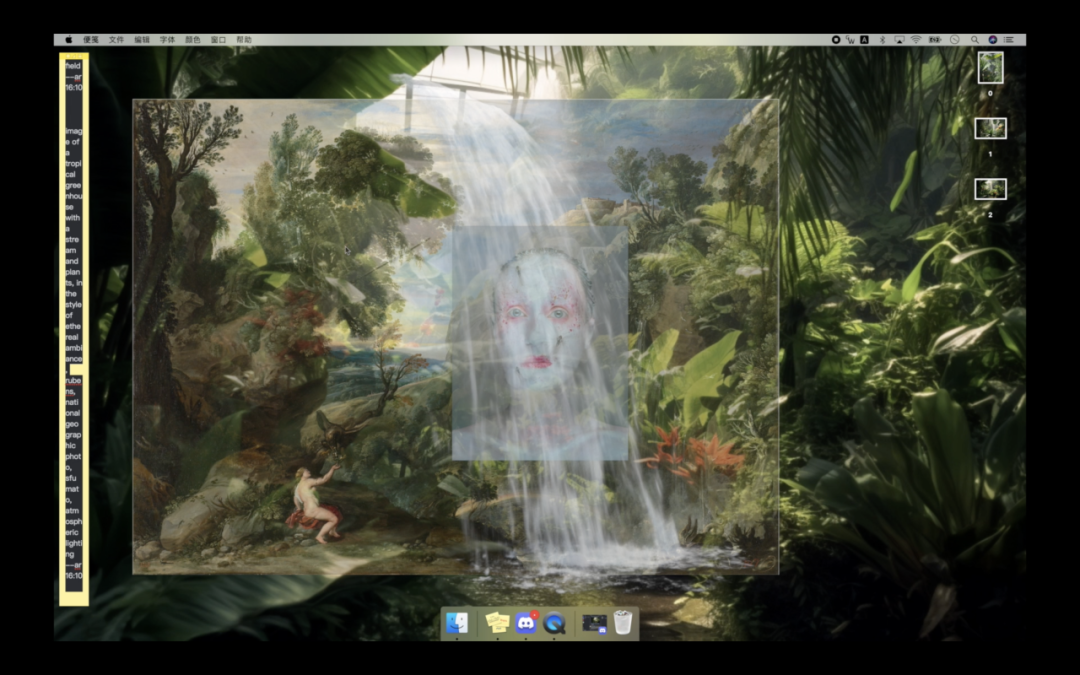Click the screen recording circle icon in menu bar

tap(836, 40)
